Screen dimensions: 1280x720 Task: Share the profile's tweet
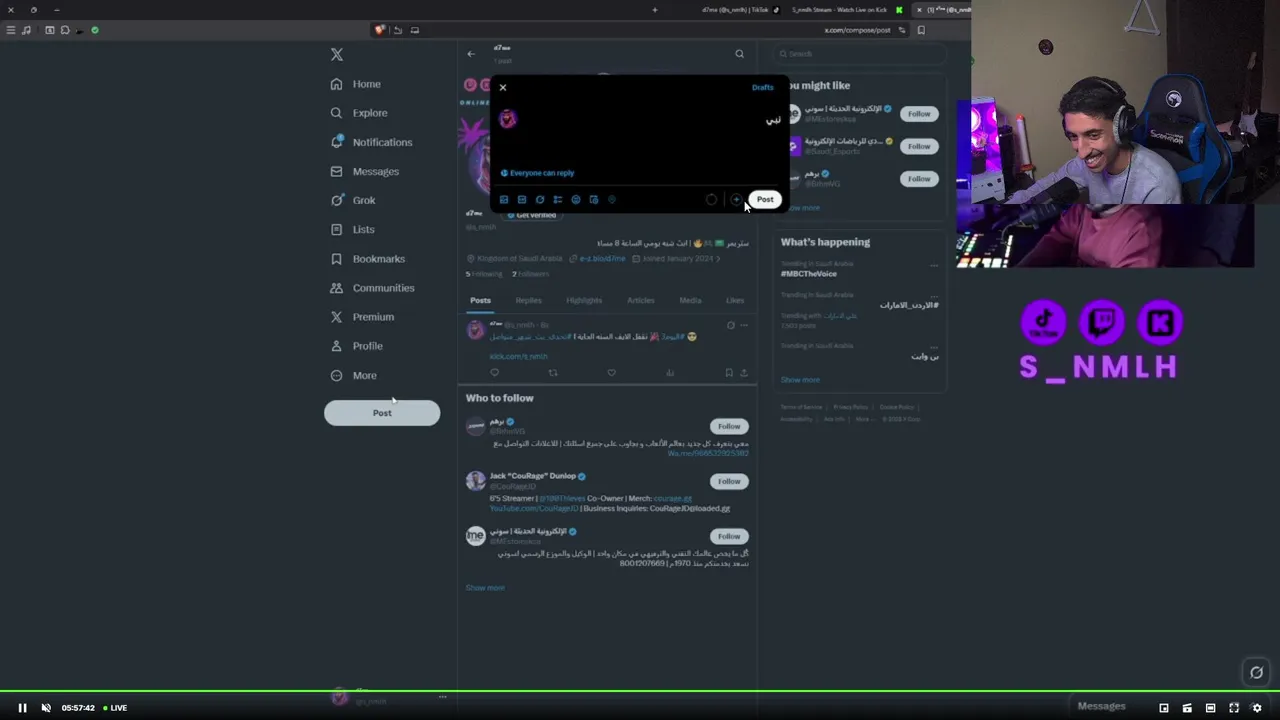(743, 373)
